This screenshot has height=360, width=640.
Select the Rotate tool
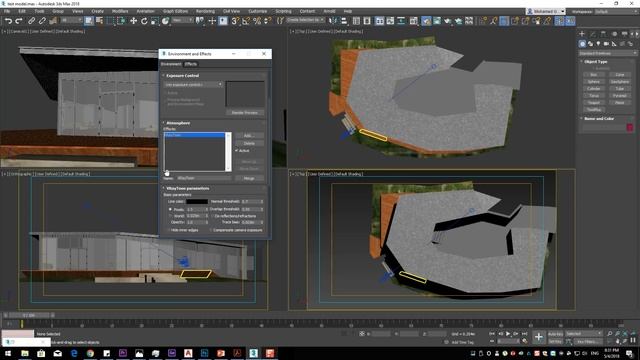[144, 21]
